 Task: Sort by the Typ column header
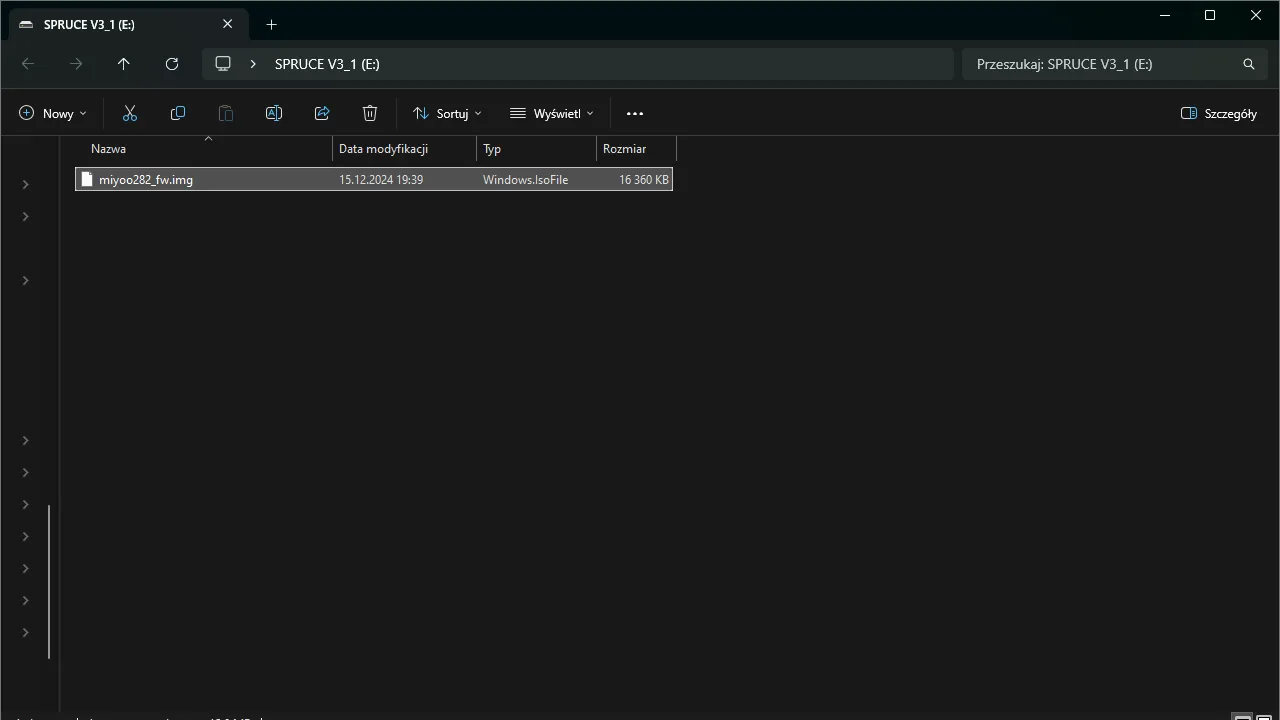(536, 148)
